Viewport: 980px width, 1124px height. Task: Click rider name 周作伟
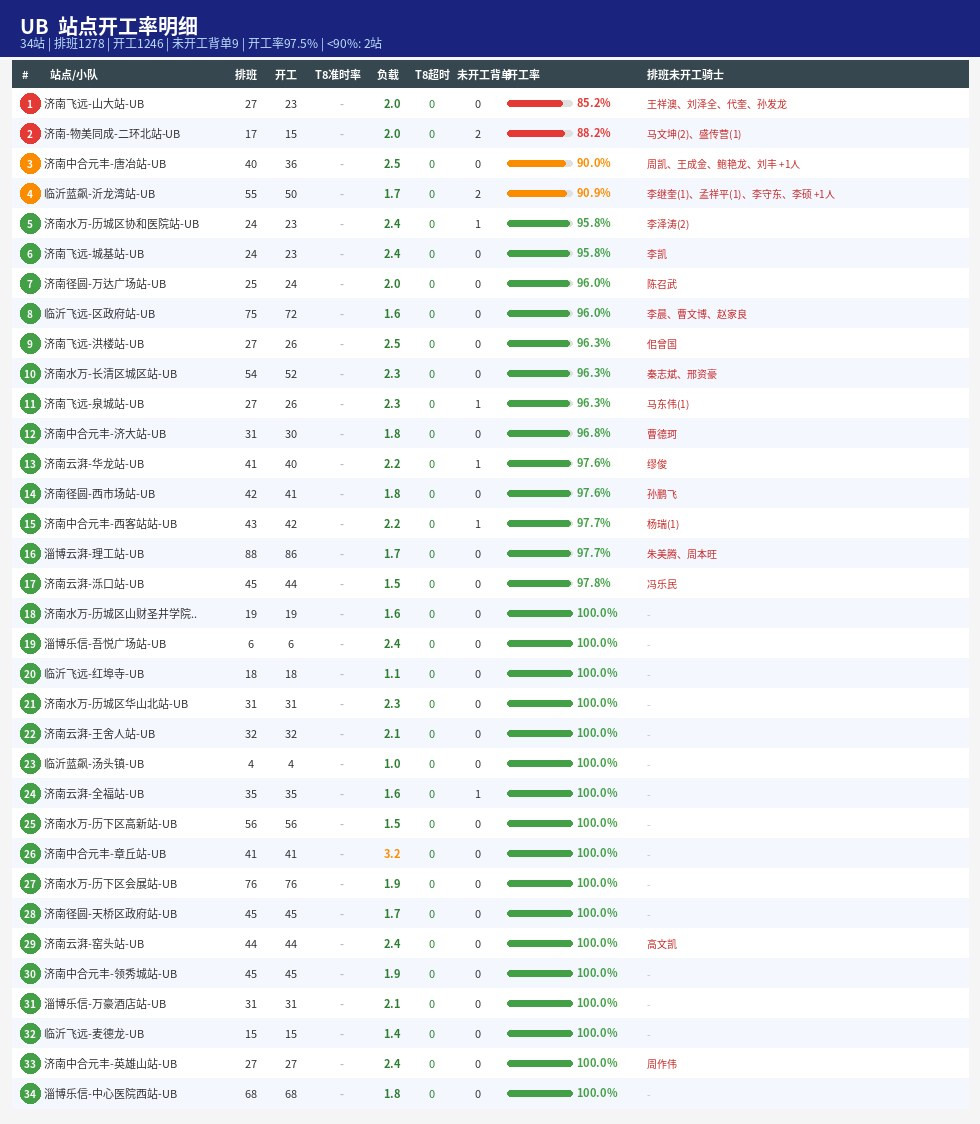point(662,1065)
